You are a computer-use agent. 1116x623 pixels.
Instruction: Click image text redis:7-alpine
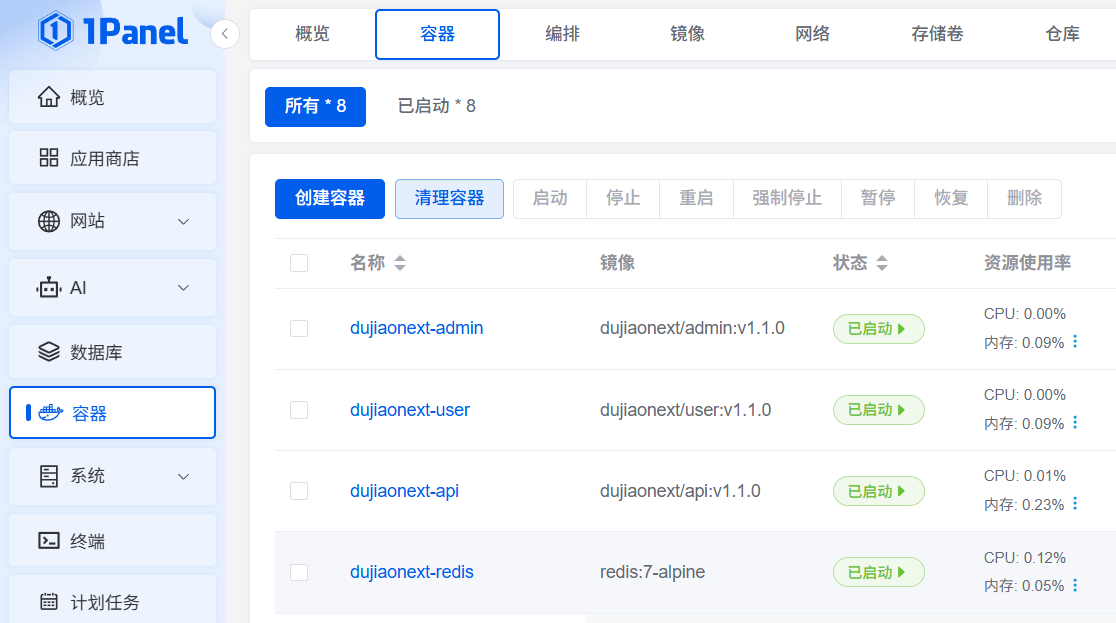(652, 572)
